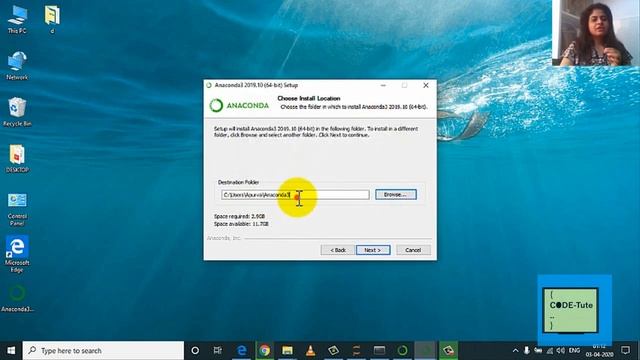Open the Action Center notifications
Image resolution: width=640 pixels, height=360 pixels.
[x=625, y=350]
